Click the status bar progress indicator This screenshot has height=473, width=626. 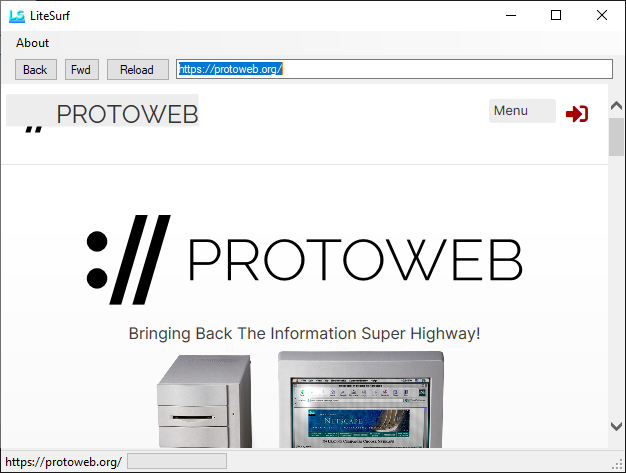tap(177, 461)
